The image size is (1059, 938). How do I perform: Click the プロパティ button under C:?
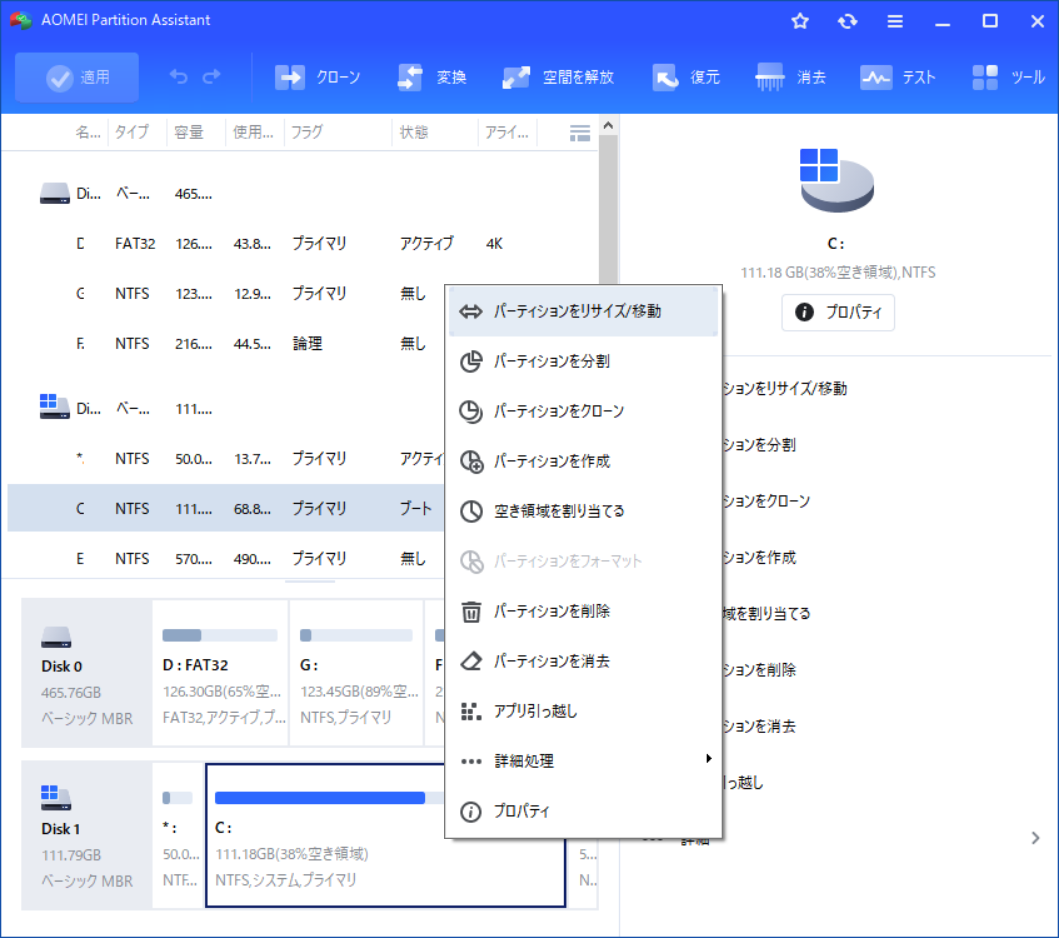[838, 312]
